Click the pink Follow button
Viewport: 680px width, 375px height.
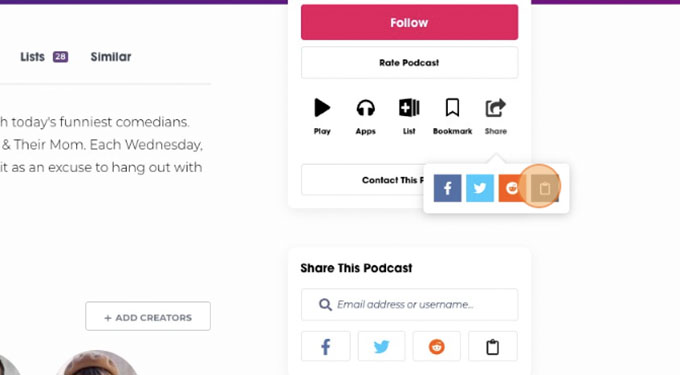(x=409, y=22)
